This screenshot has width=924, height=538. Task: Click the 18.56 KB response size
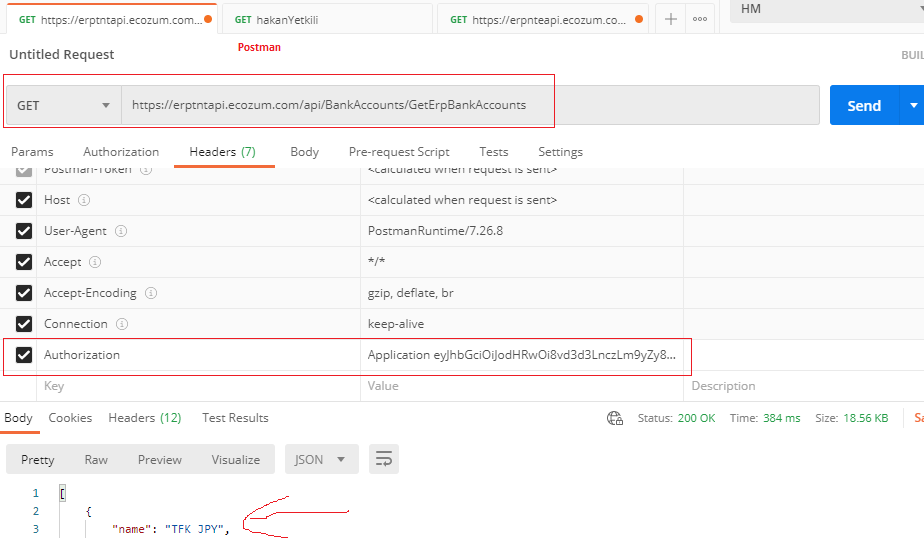coord(866,418)
